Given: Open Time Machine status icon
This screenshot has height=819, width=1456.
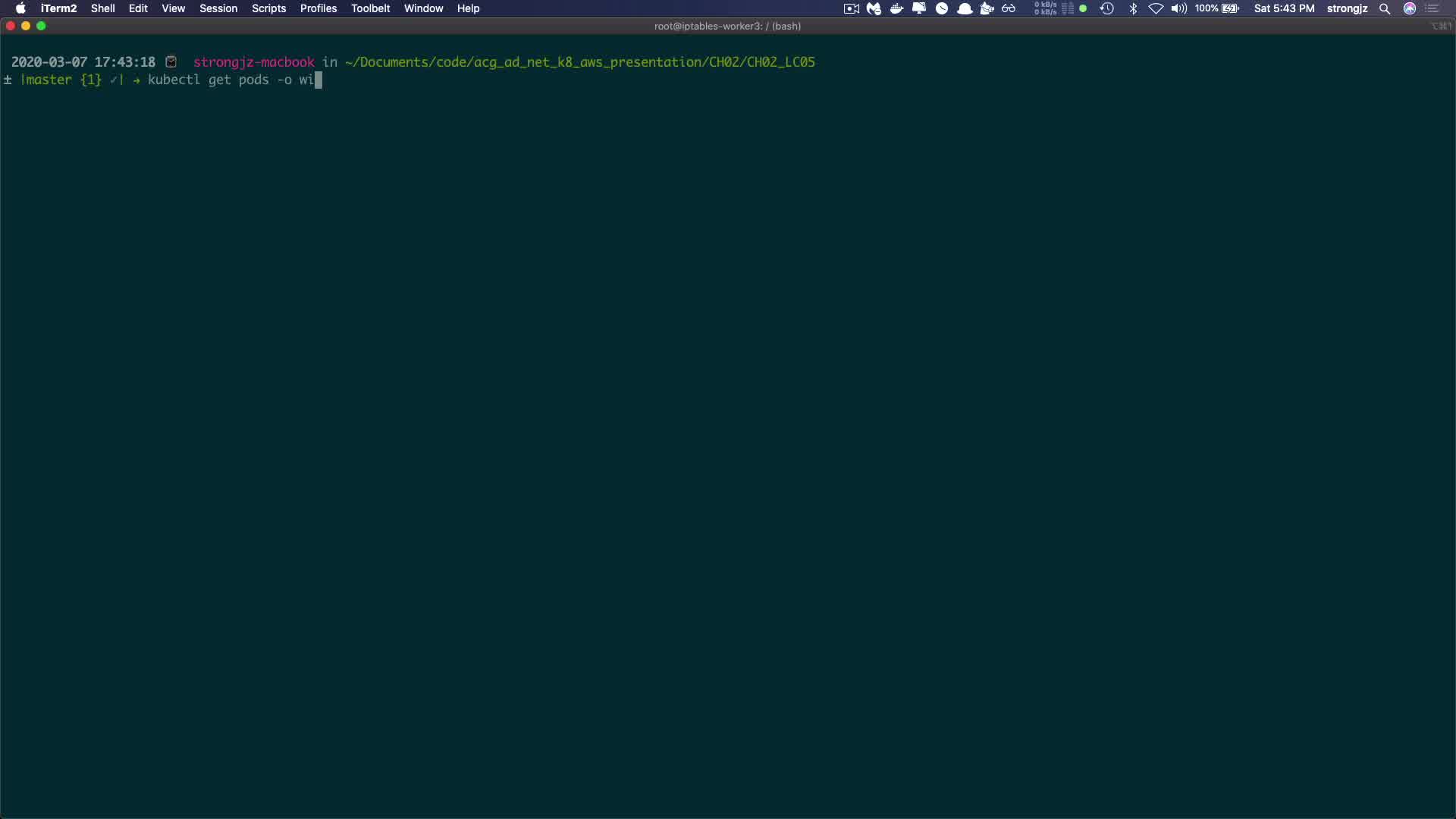Looking at the screenshot, I should coord(1106,8).
